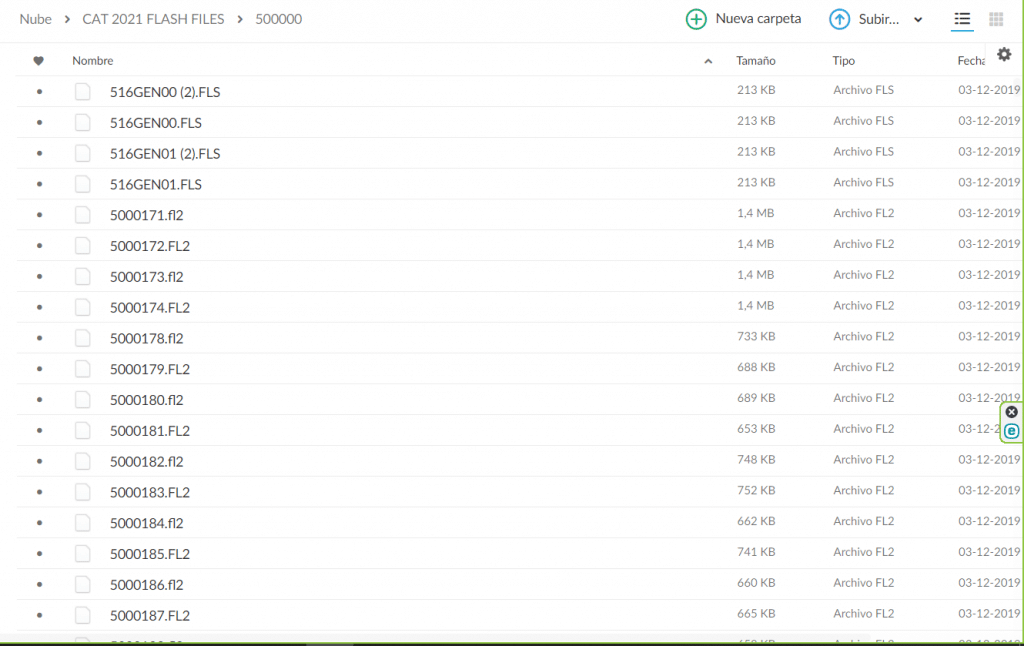Click the date of 5000172.FL2

pos(989,244)
